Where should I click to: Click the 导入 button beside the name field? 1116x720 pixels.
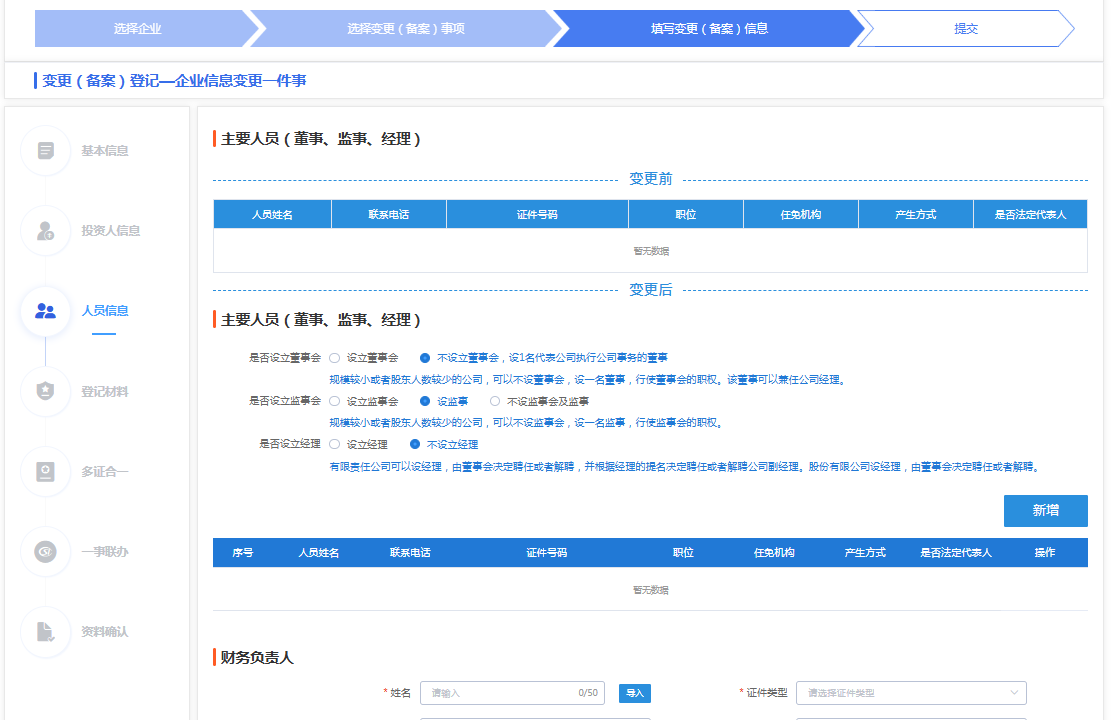634,693
